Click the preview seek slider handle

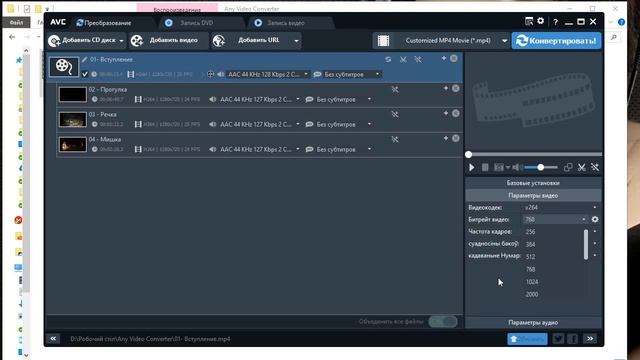pos(469,154)
